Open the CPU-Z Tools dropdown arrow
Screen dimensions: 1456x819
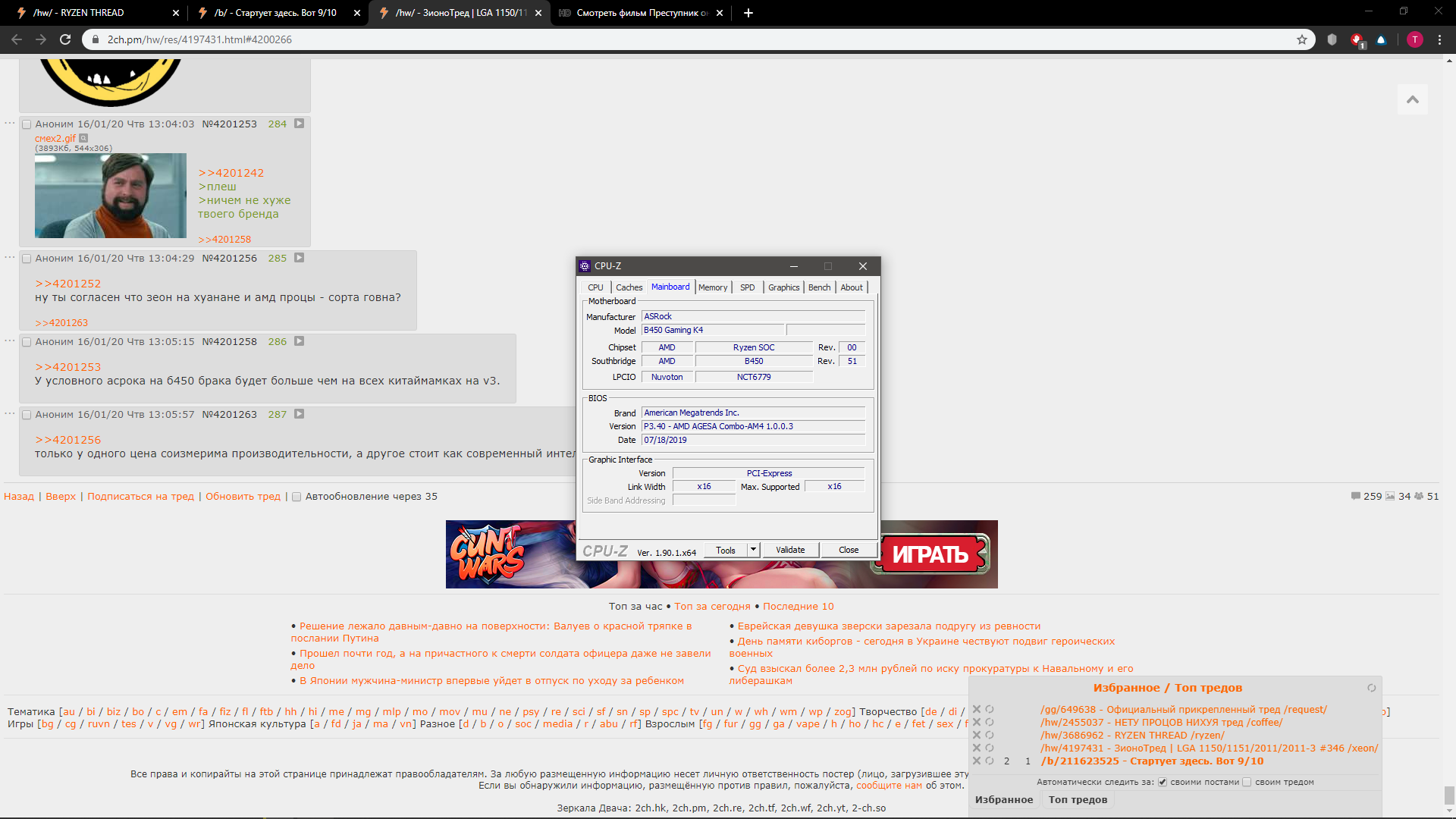point(753,550)
